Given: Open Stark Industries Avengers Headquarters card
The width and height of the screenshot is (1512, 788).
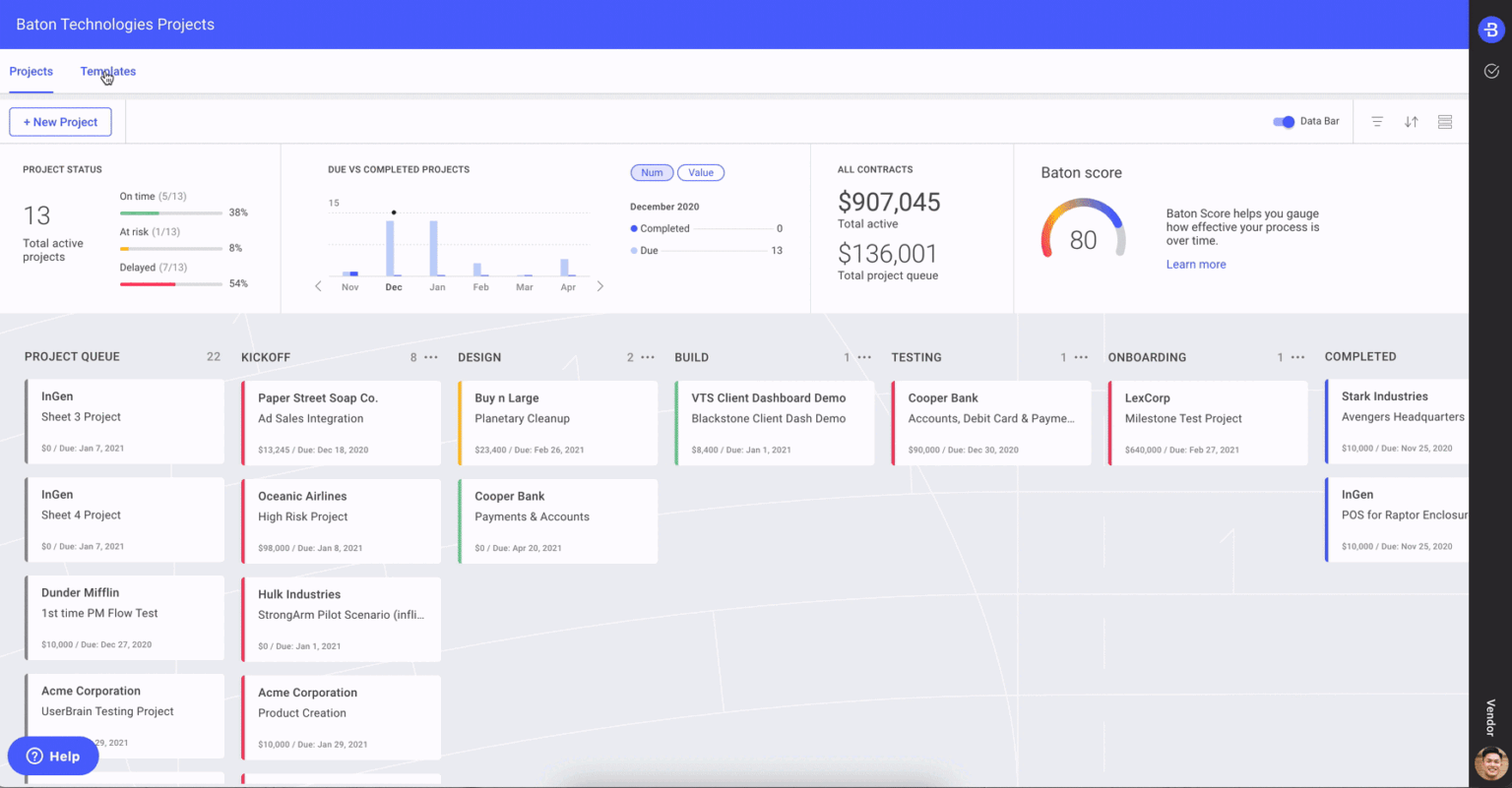Looking at the screenshot, I should 1397,422.
